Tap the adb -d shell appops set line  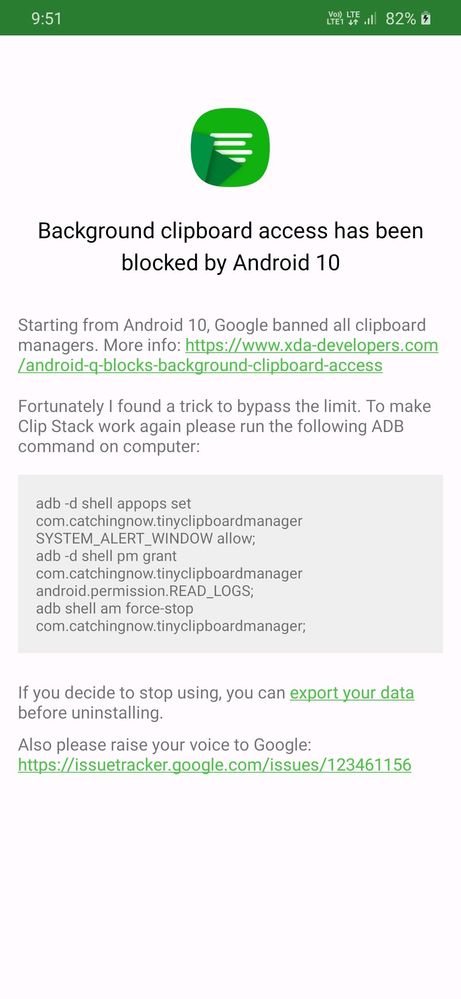pos(113,503)
